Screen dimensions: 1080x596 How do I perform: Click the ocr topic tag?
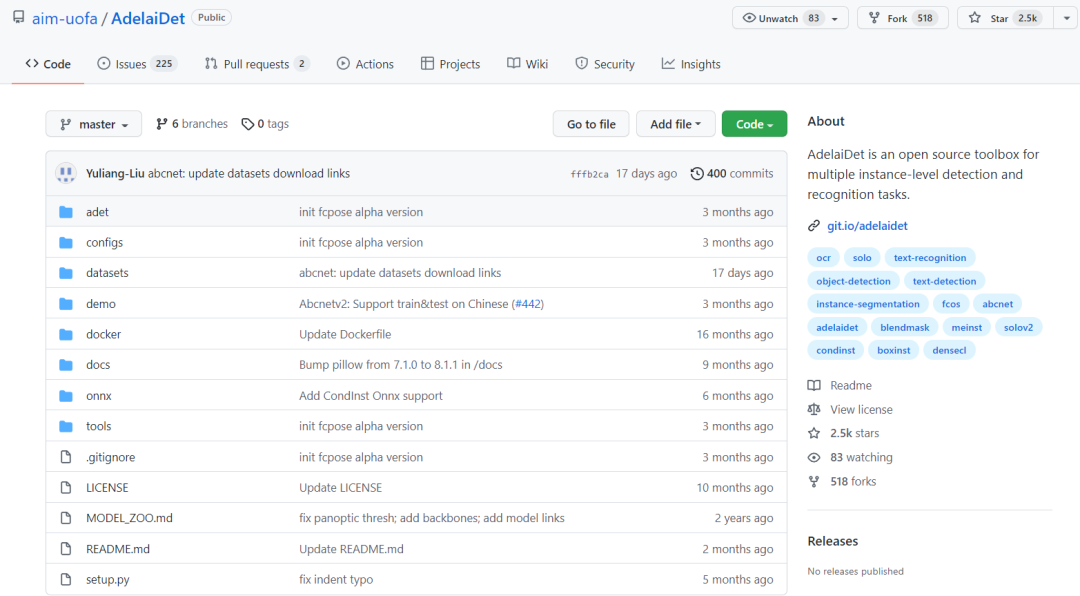click(x=823, y=258)
